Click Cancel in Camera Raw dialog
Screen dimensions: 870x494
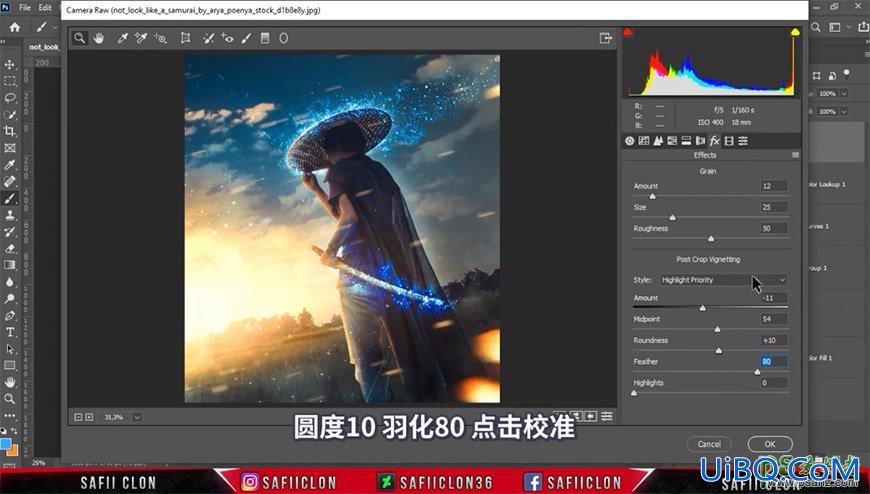(709, 444)
